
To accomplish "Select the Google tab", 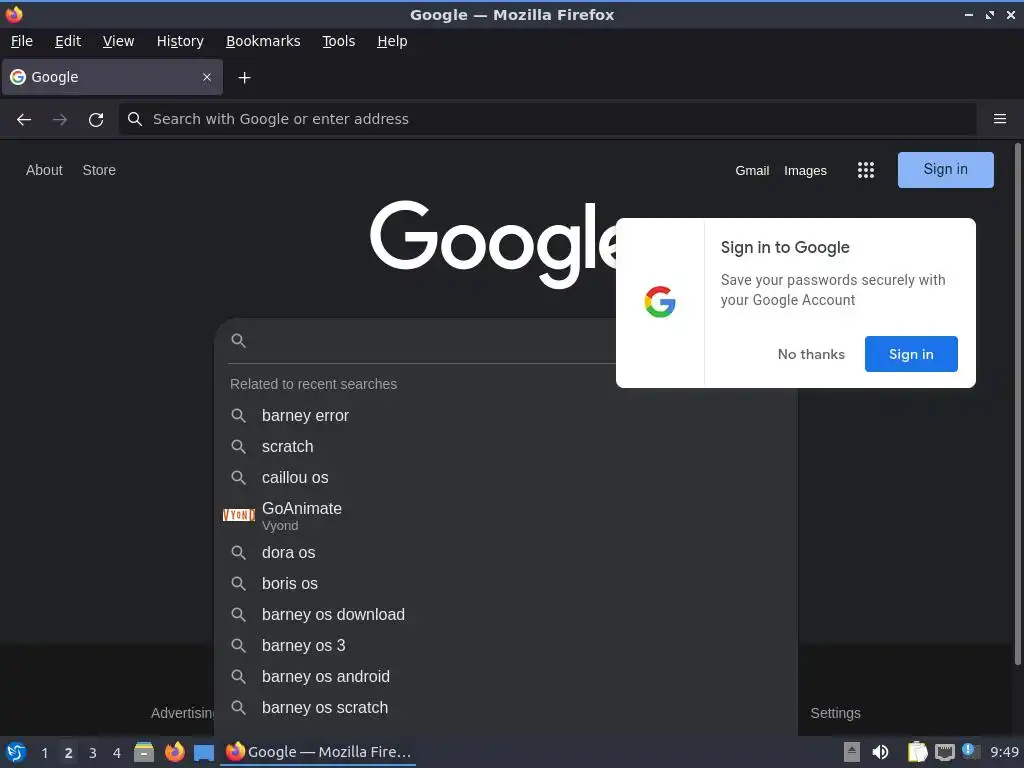I will pos(112,77).
